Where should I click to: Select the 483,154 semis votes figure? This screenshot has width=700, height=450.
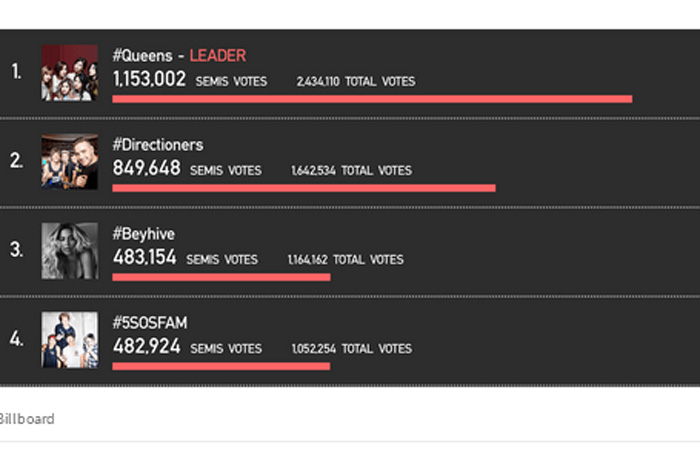[x=145, y=258]
